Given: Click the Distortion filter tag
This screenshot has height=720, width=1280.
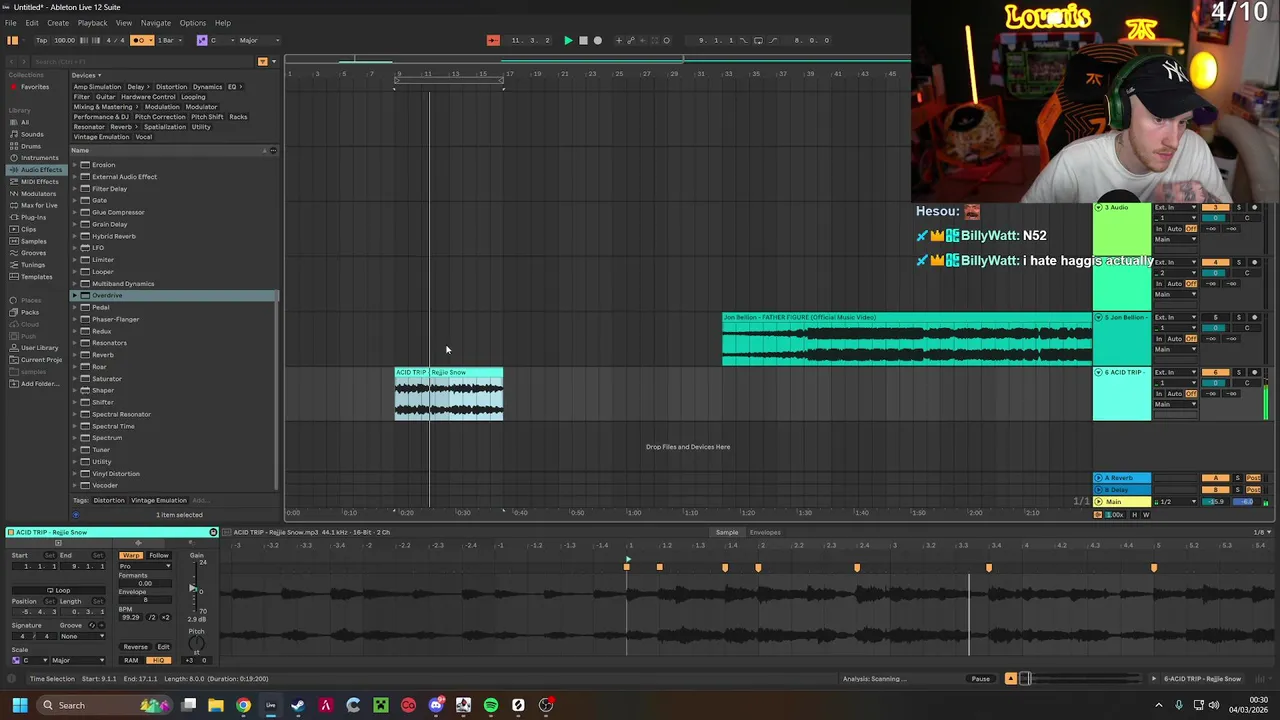Looking at the screenshot, I should pos(171,87).
